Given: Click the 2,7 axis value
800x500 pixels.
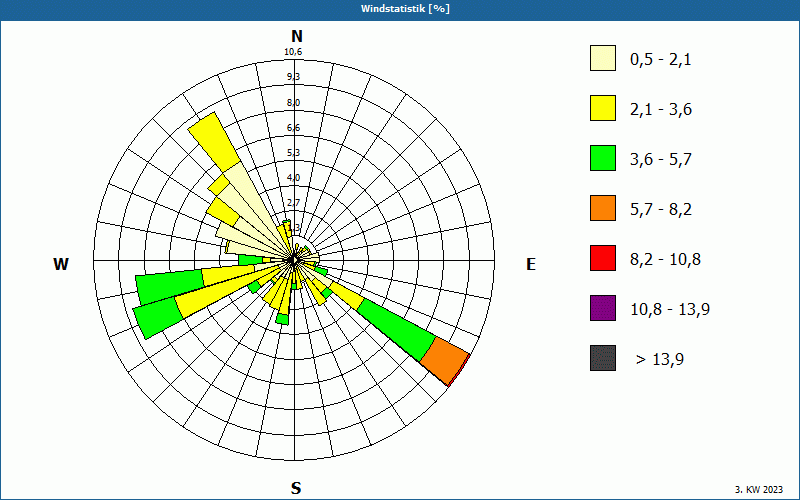Looking at the screenshot, I should (293, 203).
